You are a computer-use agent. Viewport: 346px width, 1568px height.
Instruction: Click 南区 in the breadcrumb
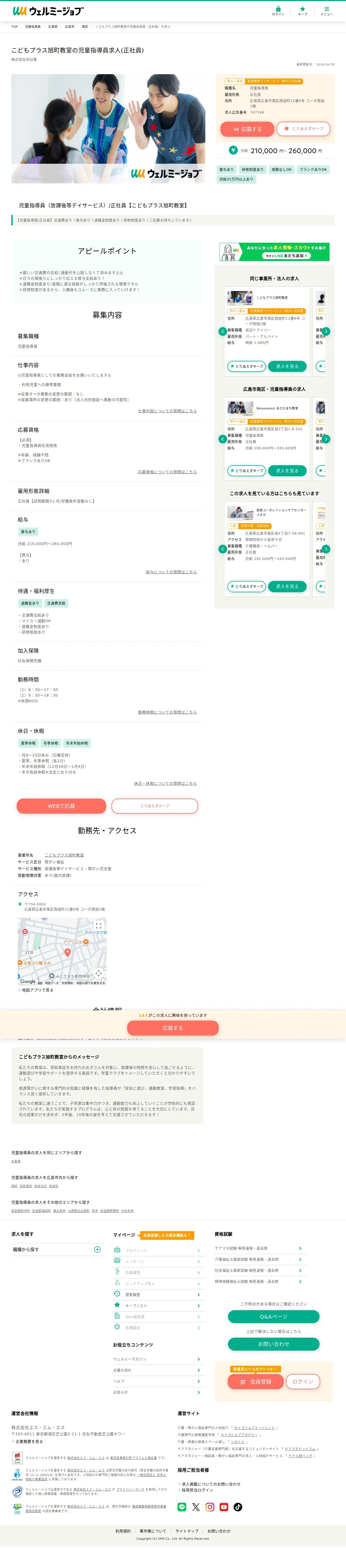pyautogui.click(x=85, y=27)
